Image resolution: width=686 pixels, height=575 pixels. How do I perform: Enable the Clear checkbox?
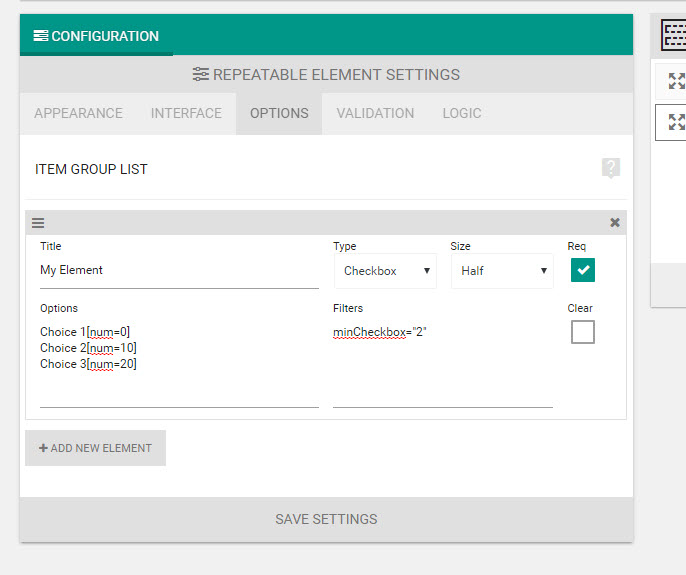click(x=583, y=332)
